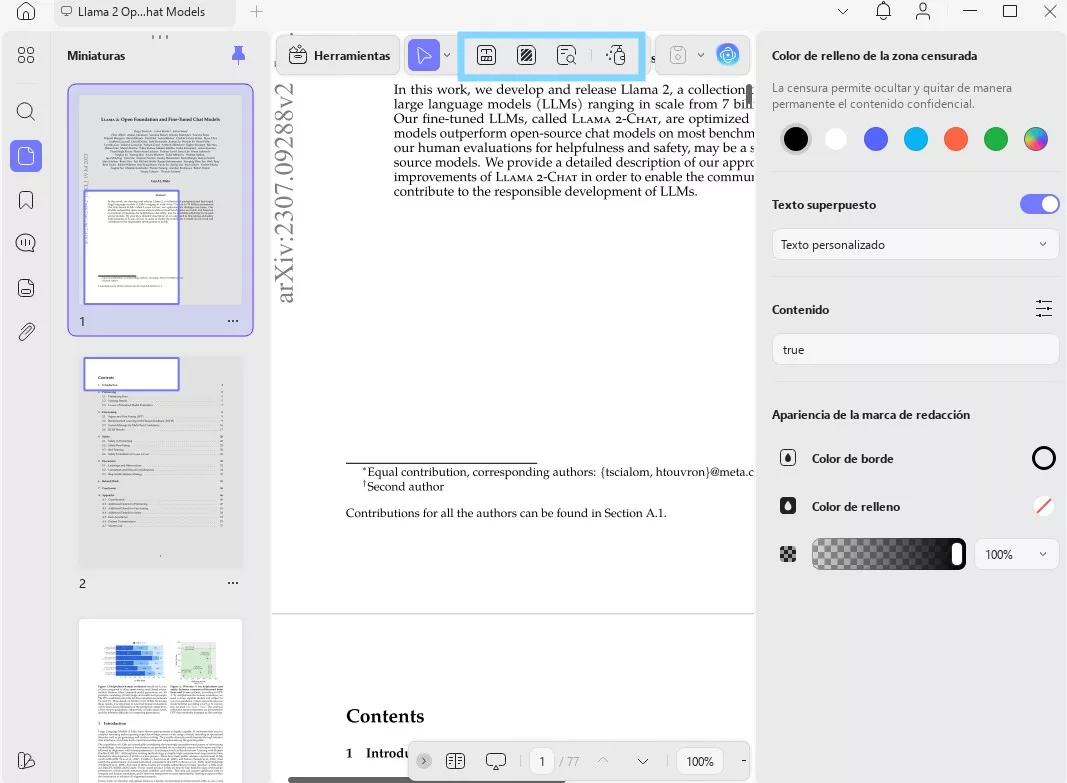This screenshot has width=1067, height=783.
Task: Toggle the Texto superpuesto switch
Action: click(1039, 204)
